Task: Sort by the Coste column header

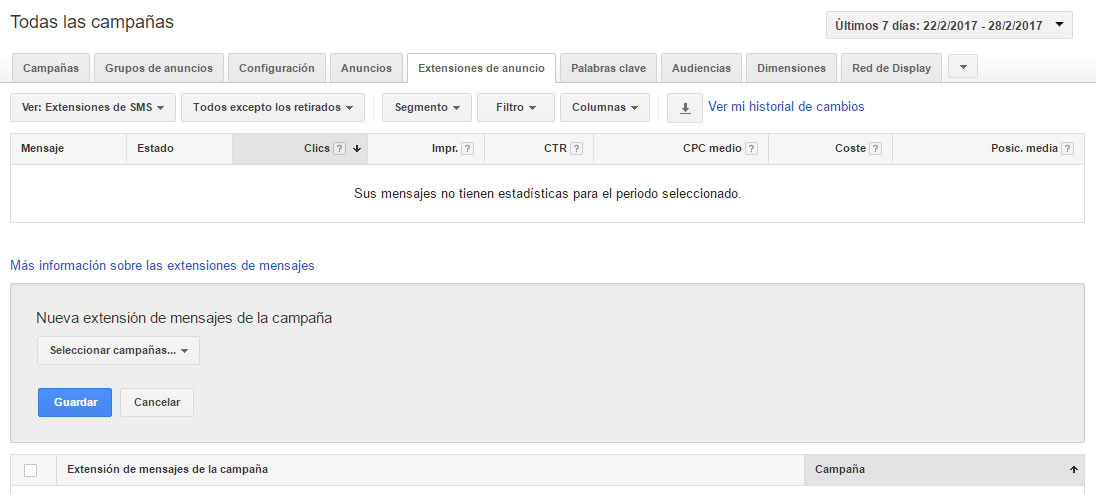Action: coord(830,149)
